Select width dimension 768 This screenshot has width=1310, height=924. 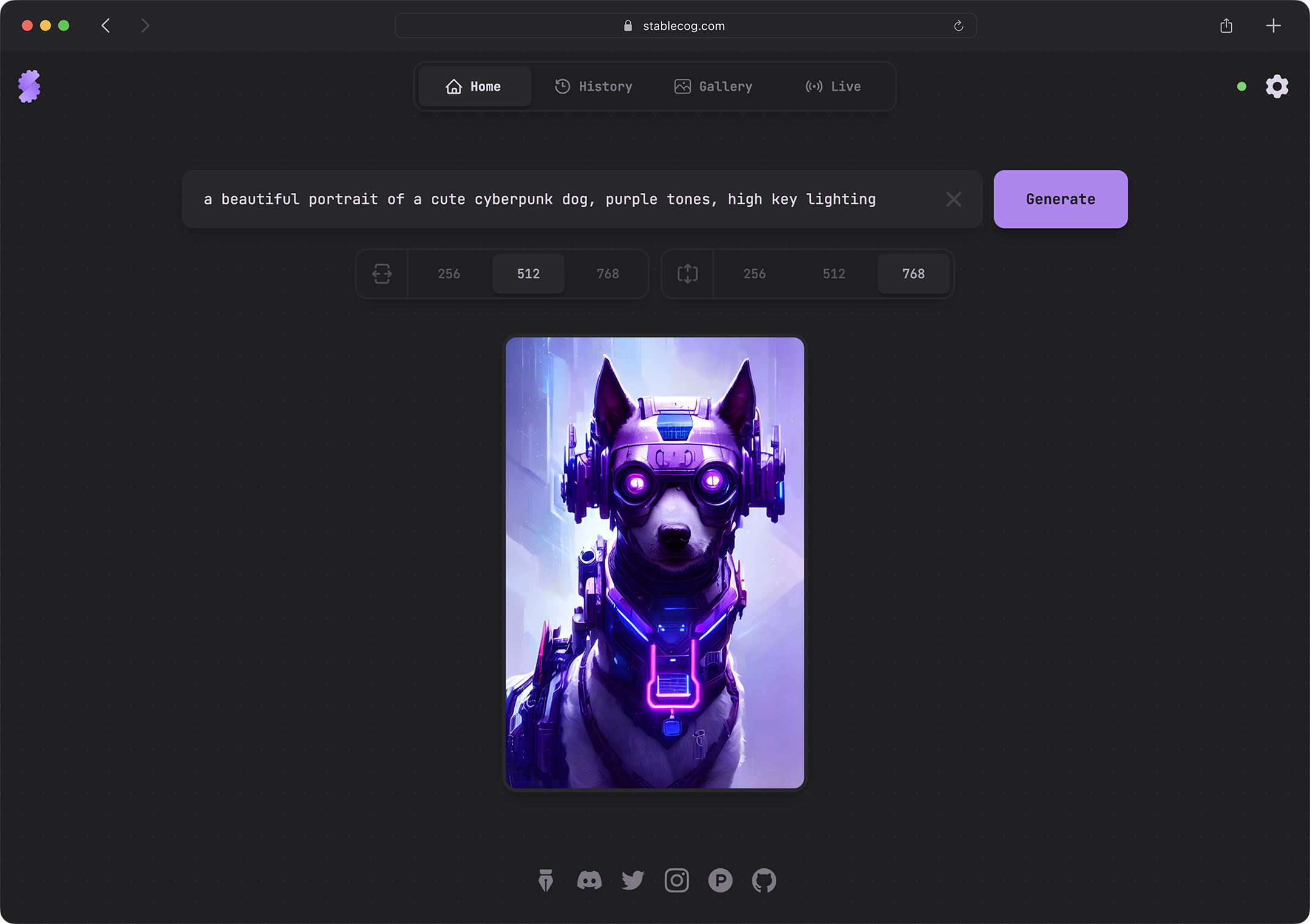click(608, 273)
